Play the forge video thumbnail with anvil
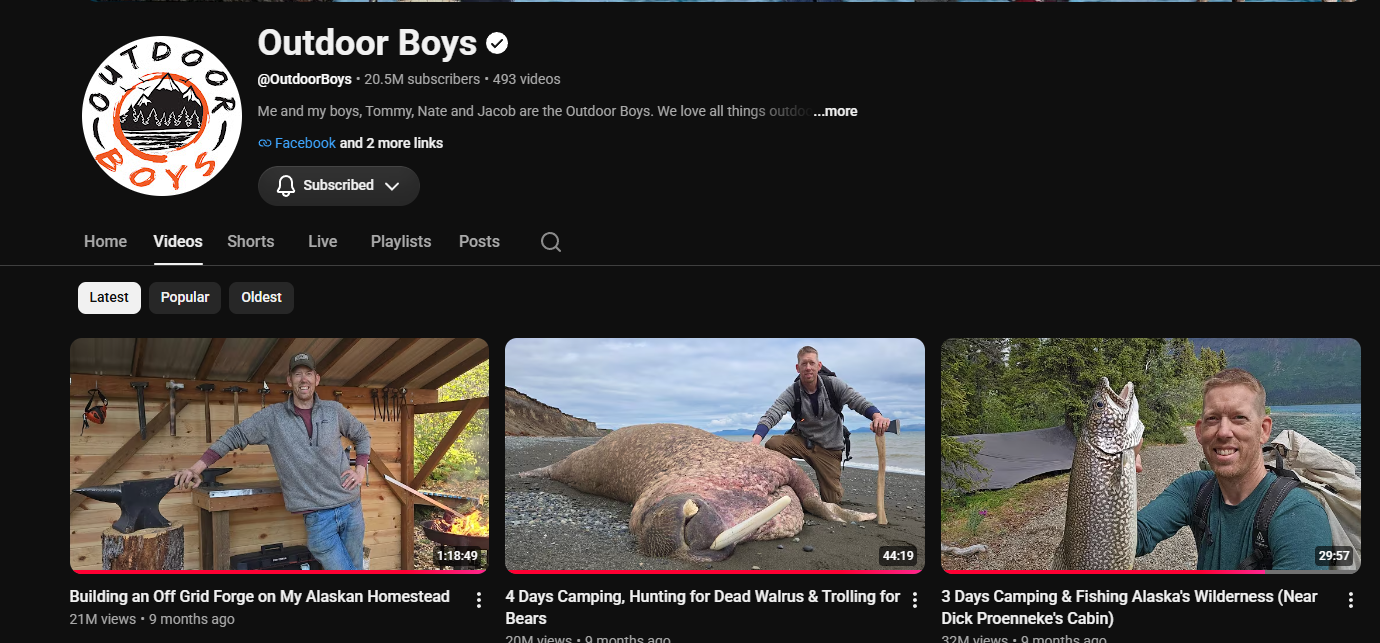The image size is (1380, 643). pyautogui.click(x=279, y=454)
